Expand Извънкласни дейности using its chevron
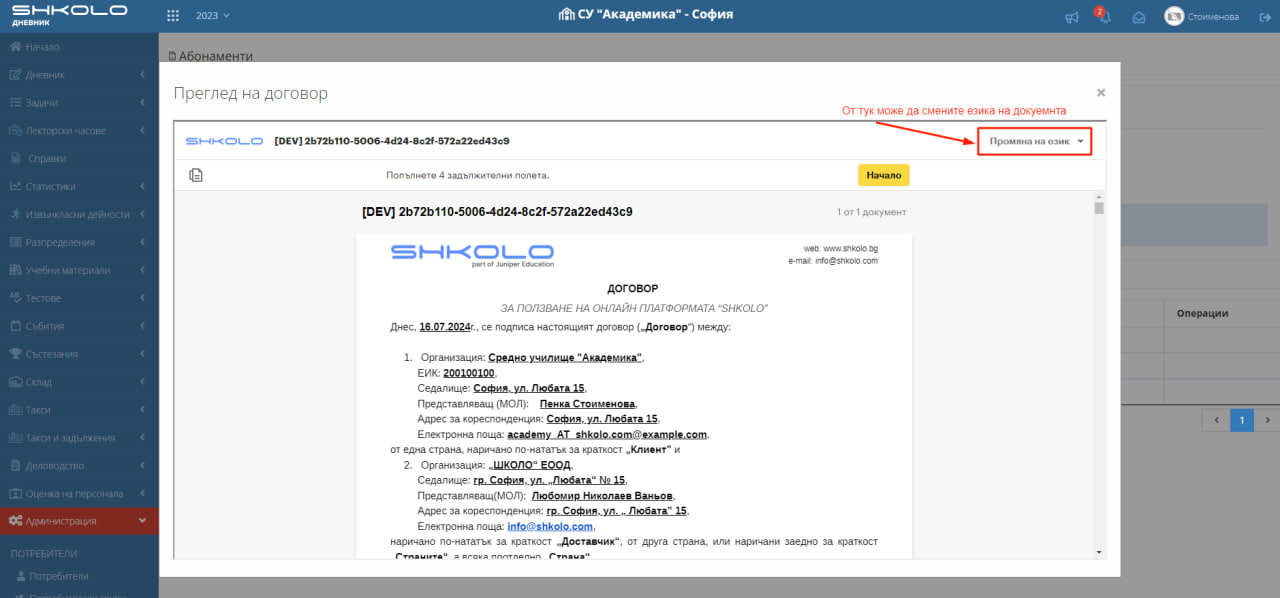The width and height of the screenshot is (1280, 598). (143, 214)
